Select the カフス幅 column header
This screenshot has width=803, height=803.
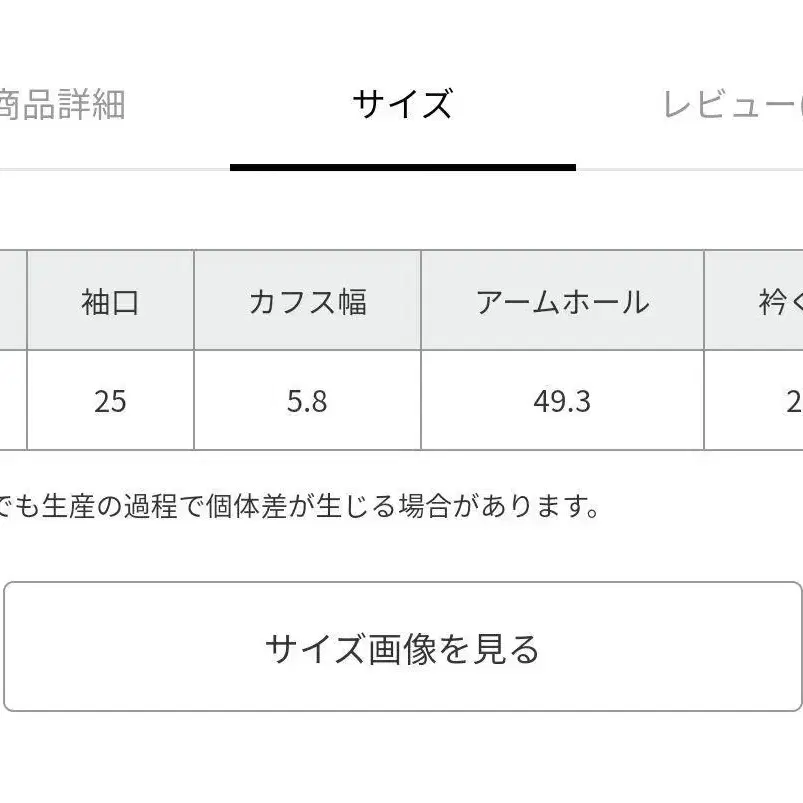click(307, 301)
